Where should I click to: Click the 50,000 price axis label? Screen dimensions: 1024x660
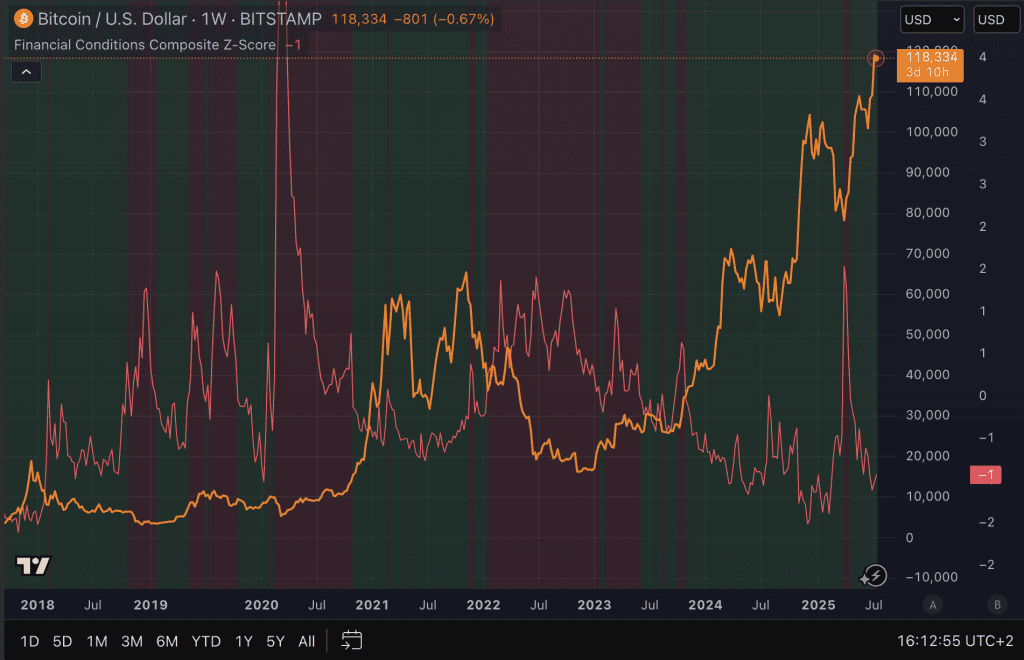point(927,334)
